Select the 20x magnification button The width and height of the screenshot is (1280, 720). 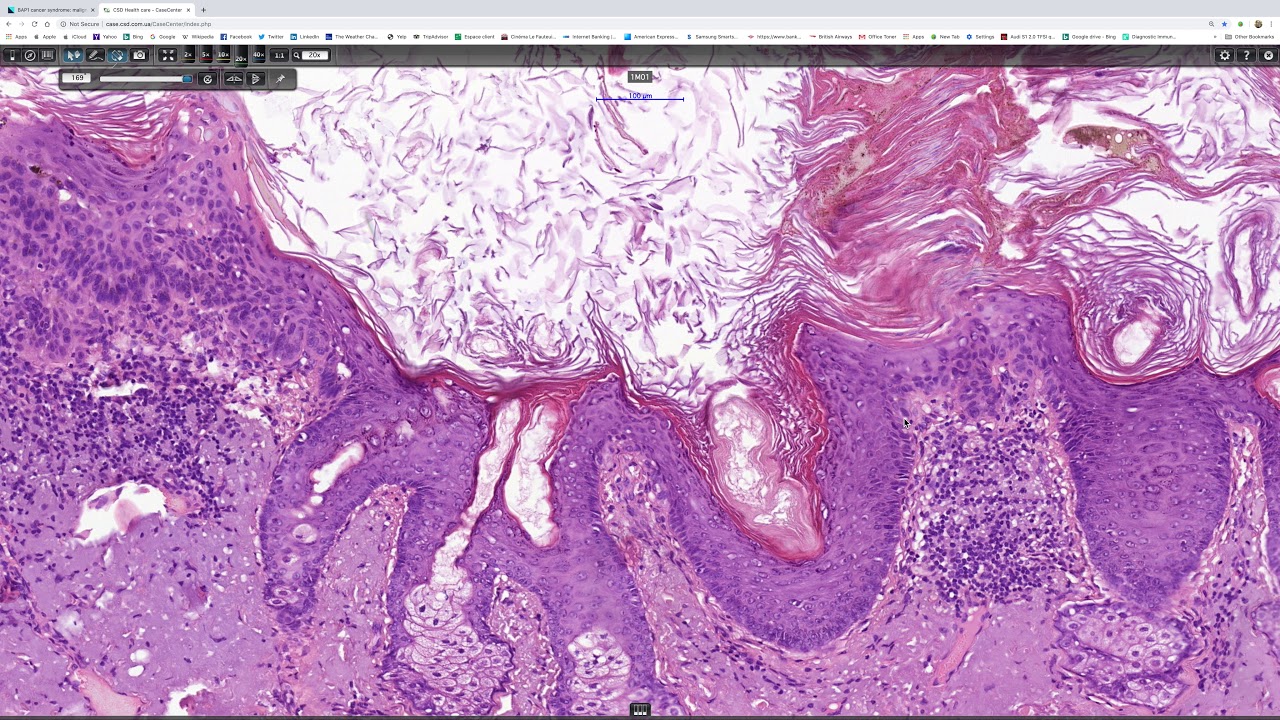(241, 58)
